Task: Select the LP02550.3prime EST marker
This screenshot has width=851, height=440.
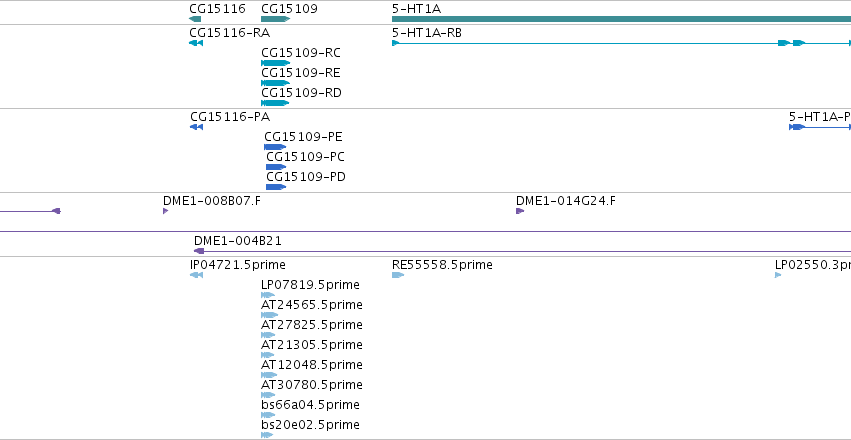Action: coord(778,275)
